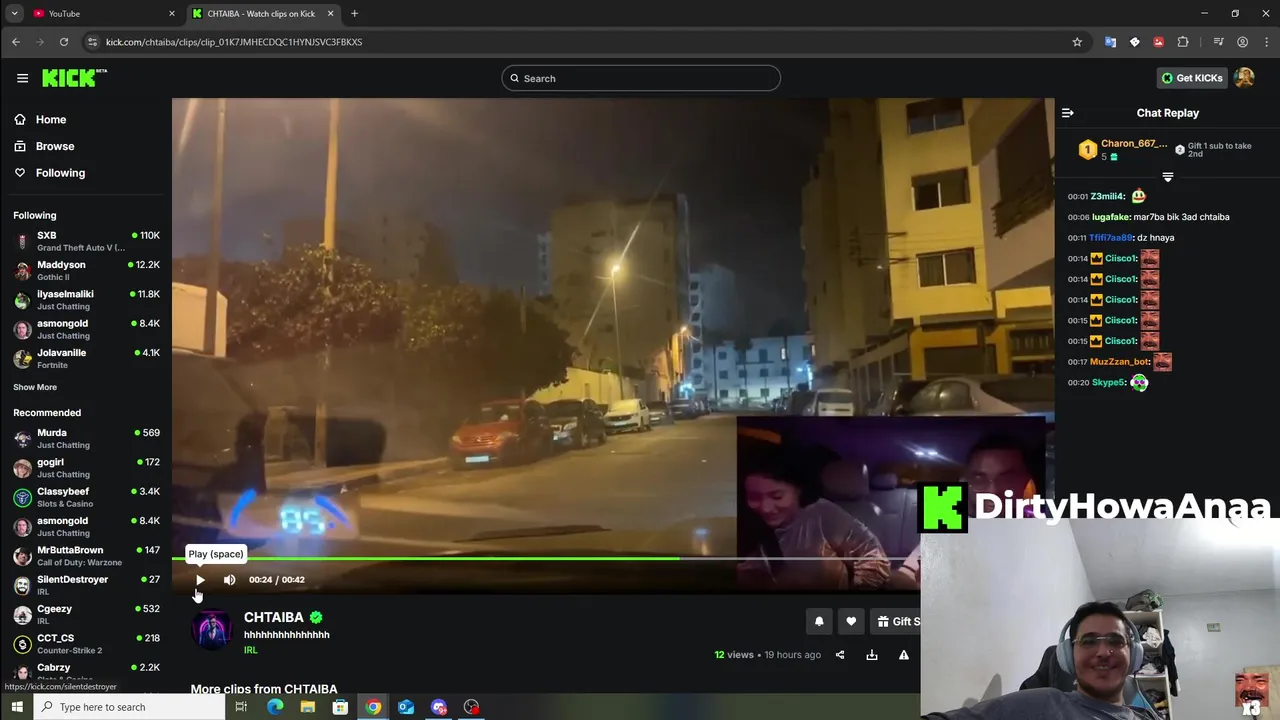This screenshot has height=720, width=1280.
Task: Expand the gifter leaderboard under Charon_667
Action: pos(1167,177)
